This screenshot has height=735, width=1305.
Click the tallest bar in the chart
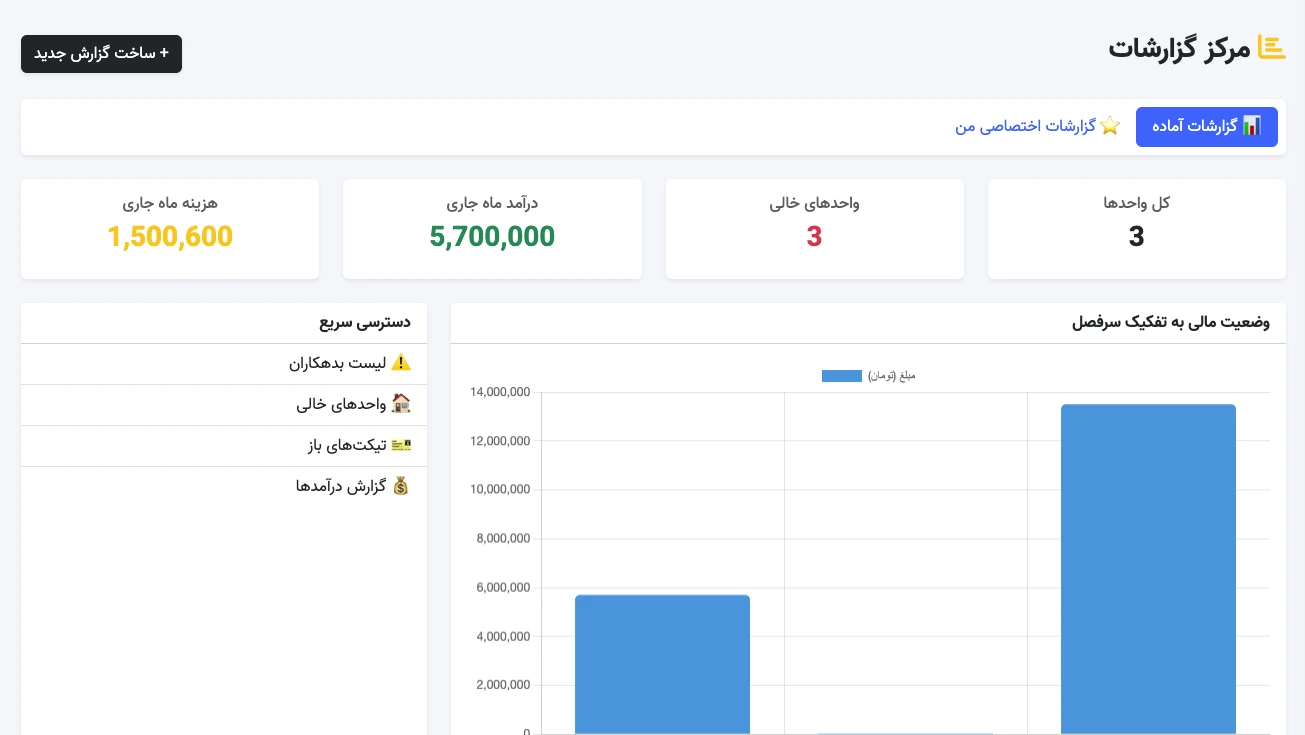coord(1148,568)
